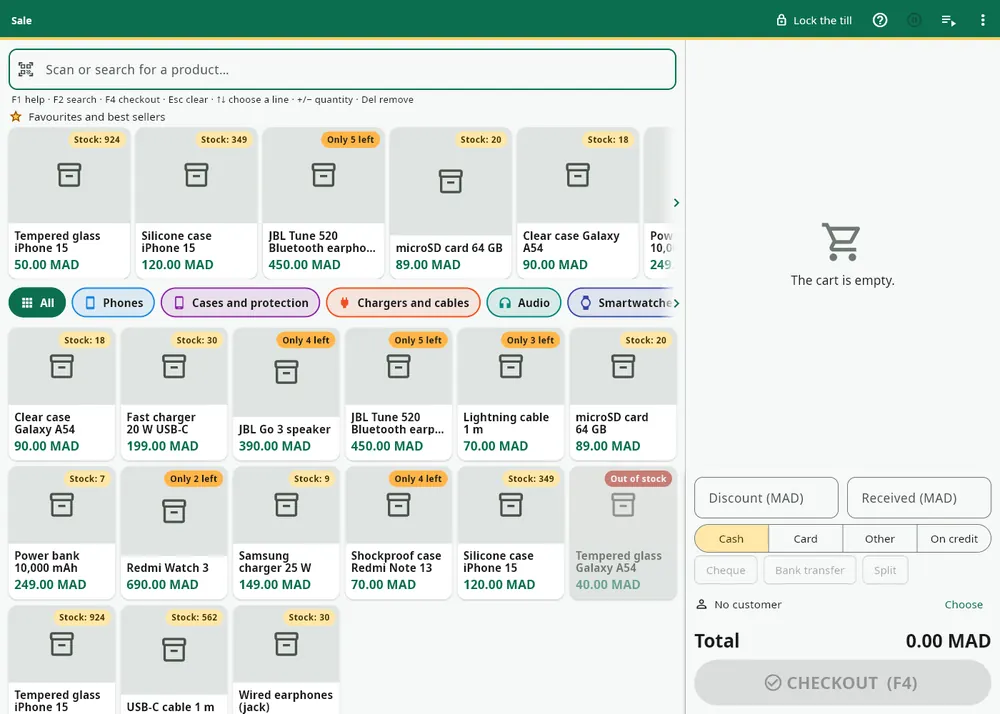Click the keyboard shortcuts hint line
This screenshot has height=714, width=1000.
212,99
